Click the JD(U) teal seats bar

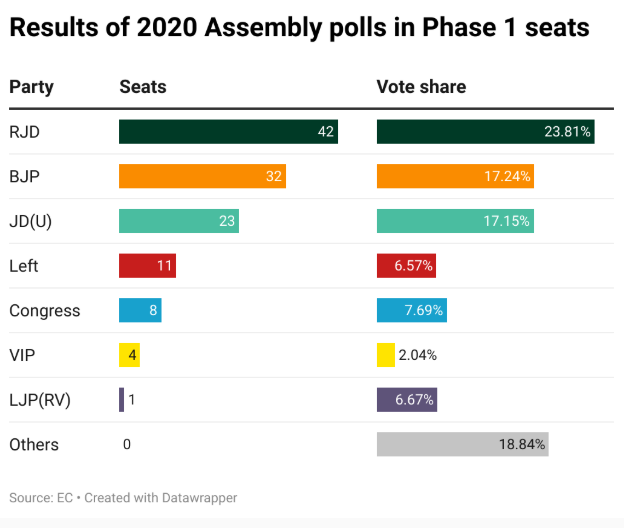click(179, 221)
